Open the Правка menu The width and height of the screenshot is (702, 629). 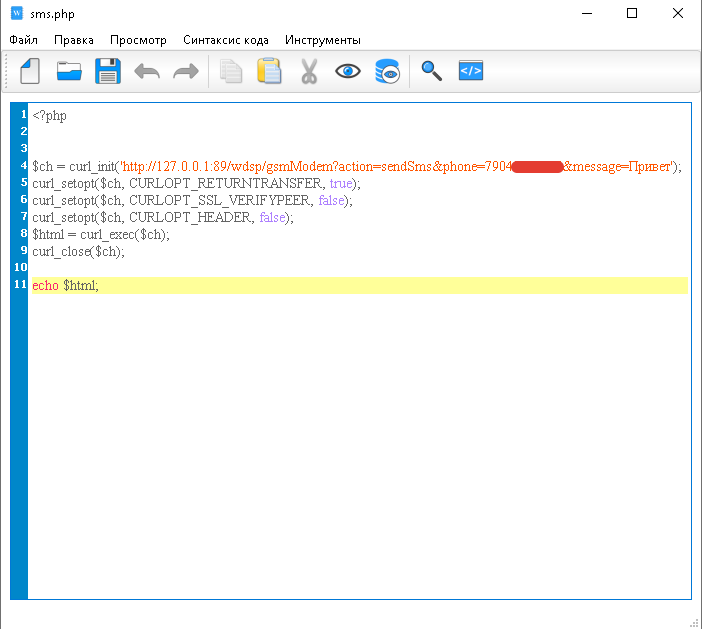[74, 40]
